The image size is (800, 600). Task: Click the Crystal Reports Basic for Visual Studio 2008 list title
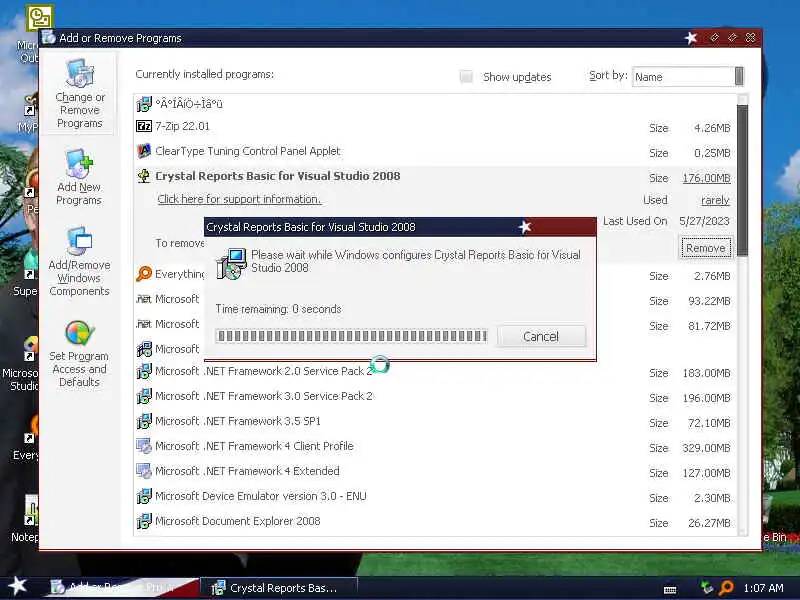tap(278, 176)
